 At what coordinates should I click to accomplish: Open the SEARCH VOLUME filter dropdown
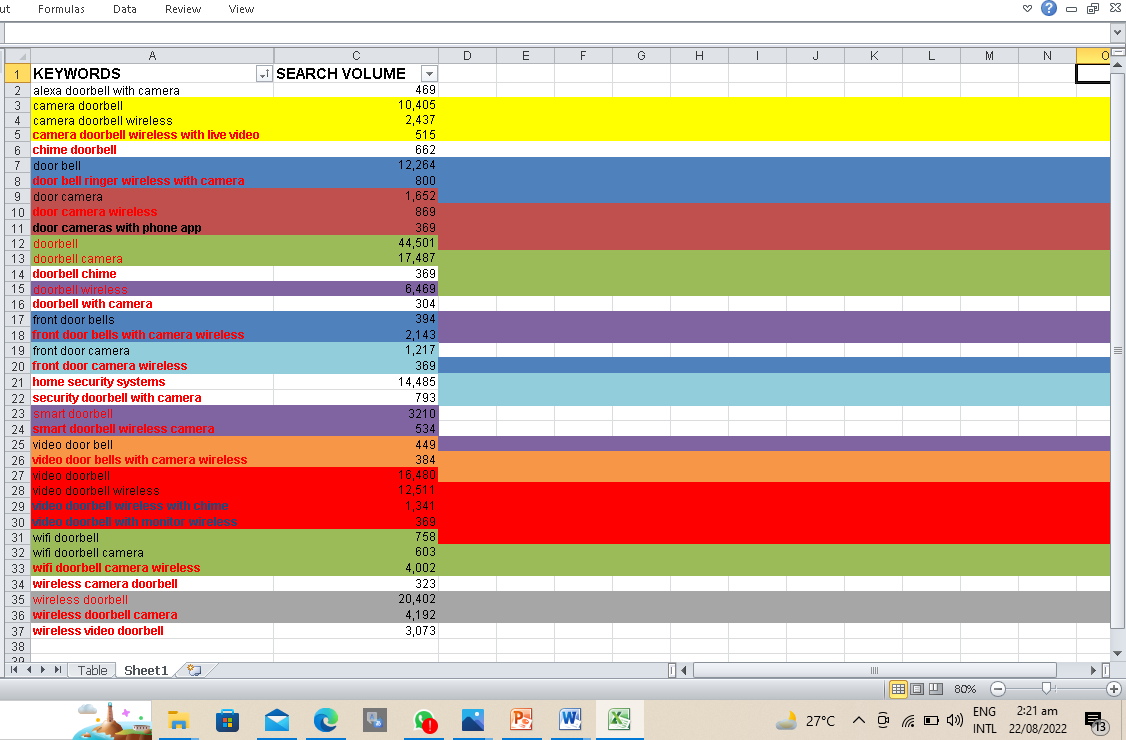point(429,73)
